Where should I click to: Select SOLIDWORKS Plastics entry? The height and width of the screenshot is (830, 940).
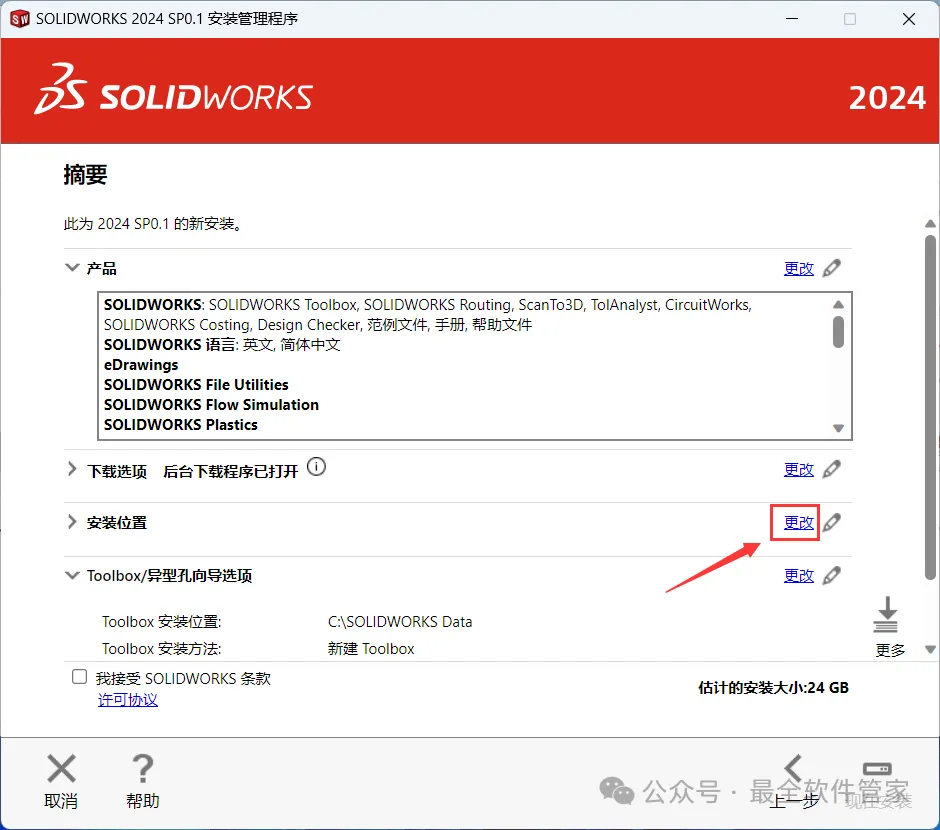point(180,425)
